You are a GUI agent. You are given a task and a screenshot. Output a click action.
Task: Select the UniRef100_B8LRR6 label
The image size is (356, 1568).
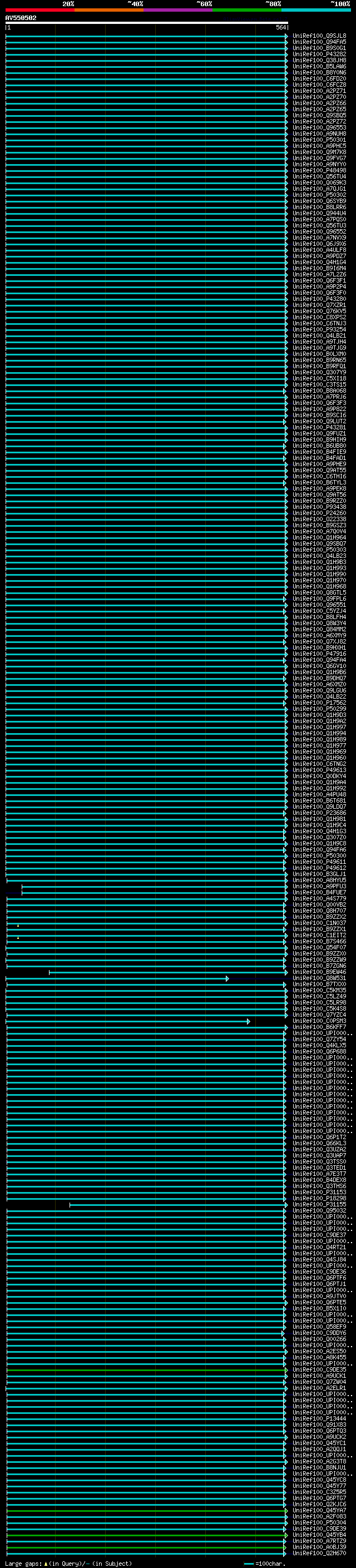(319, 207)
